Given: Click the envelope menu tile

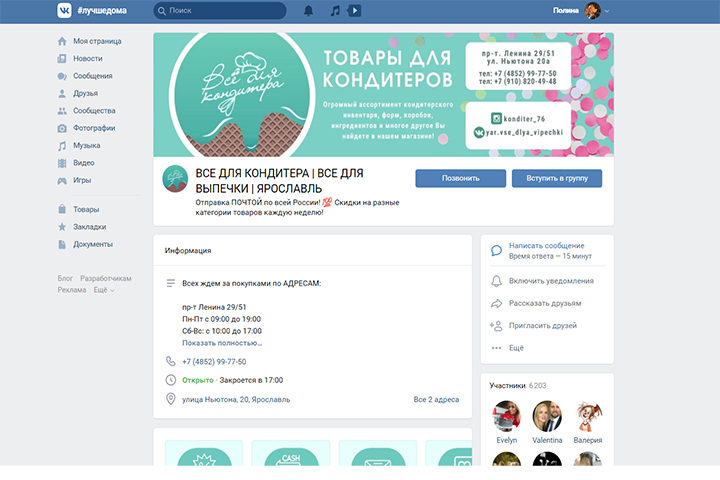Looking at the screenshot, I should (x=377, y=453).
